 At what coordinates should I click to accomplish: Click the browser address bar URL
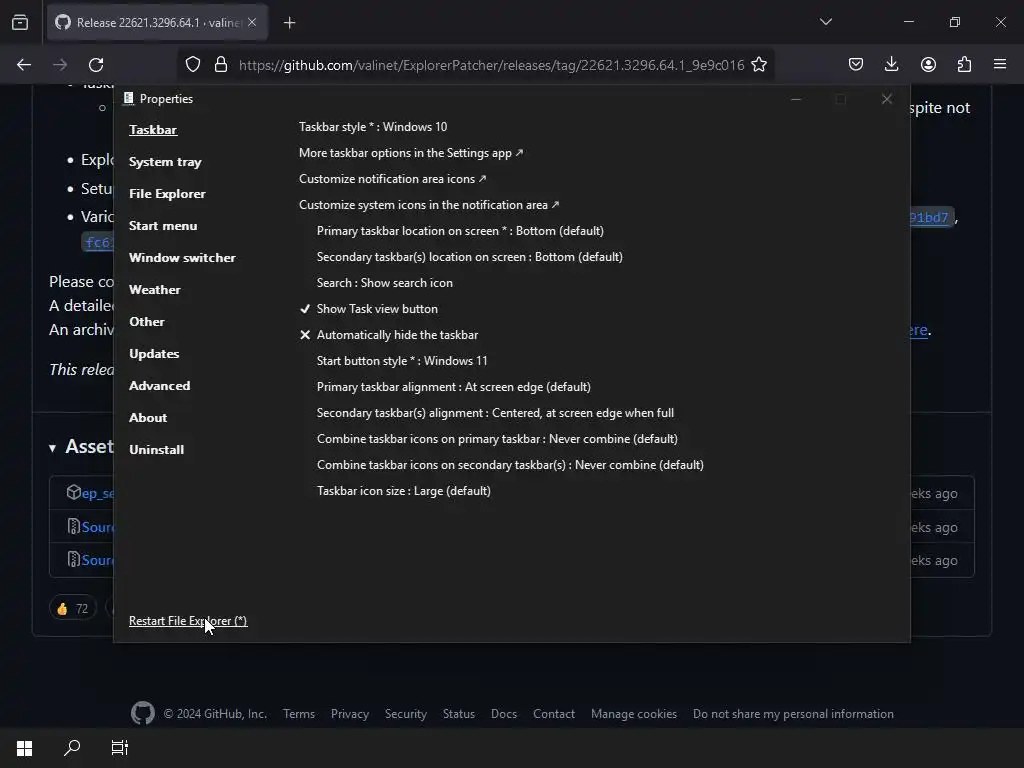491,65
